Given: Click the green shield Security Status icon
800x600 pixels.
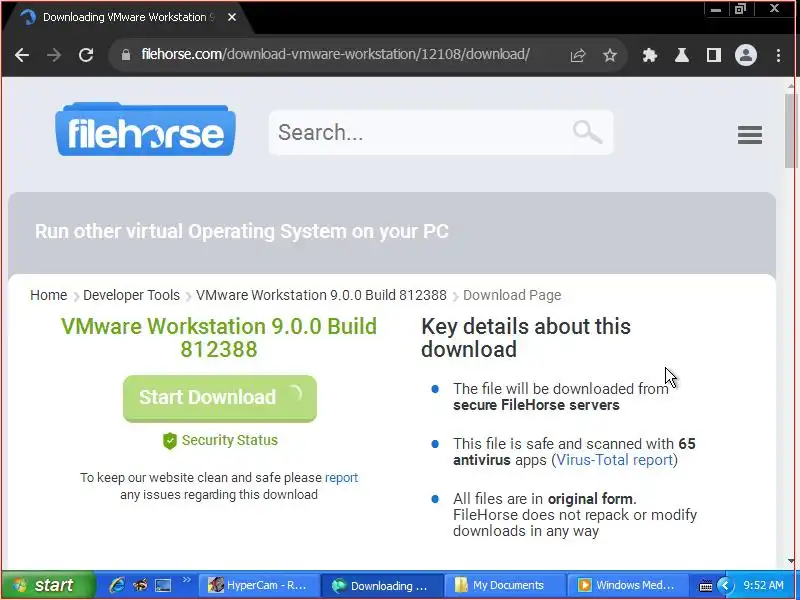Looking at the screenshot, I should pos(170,441).
